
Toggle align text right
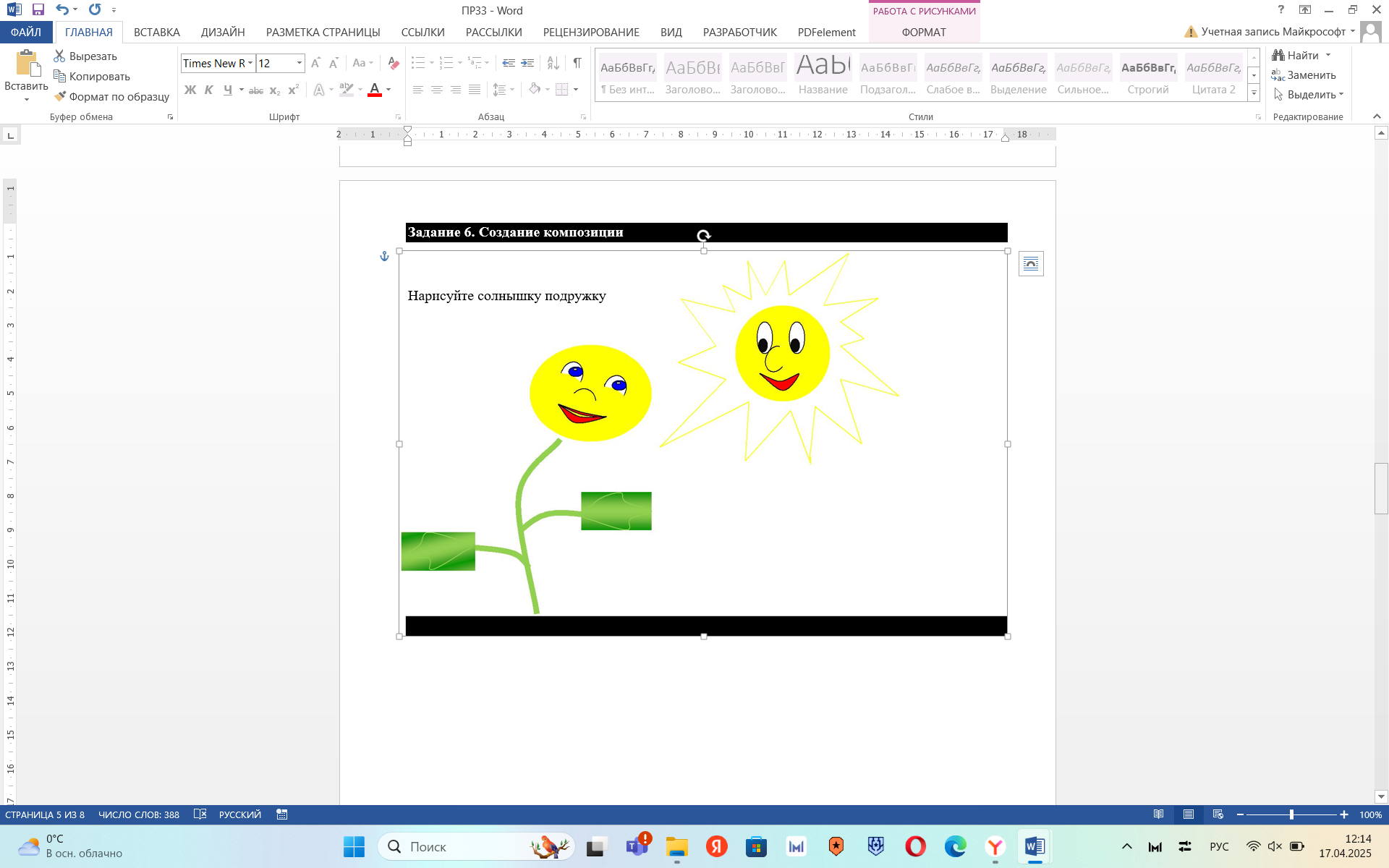pyautogui.click(x=456, y=90)
